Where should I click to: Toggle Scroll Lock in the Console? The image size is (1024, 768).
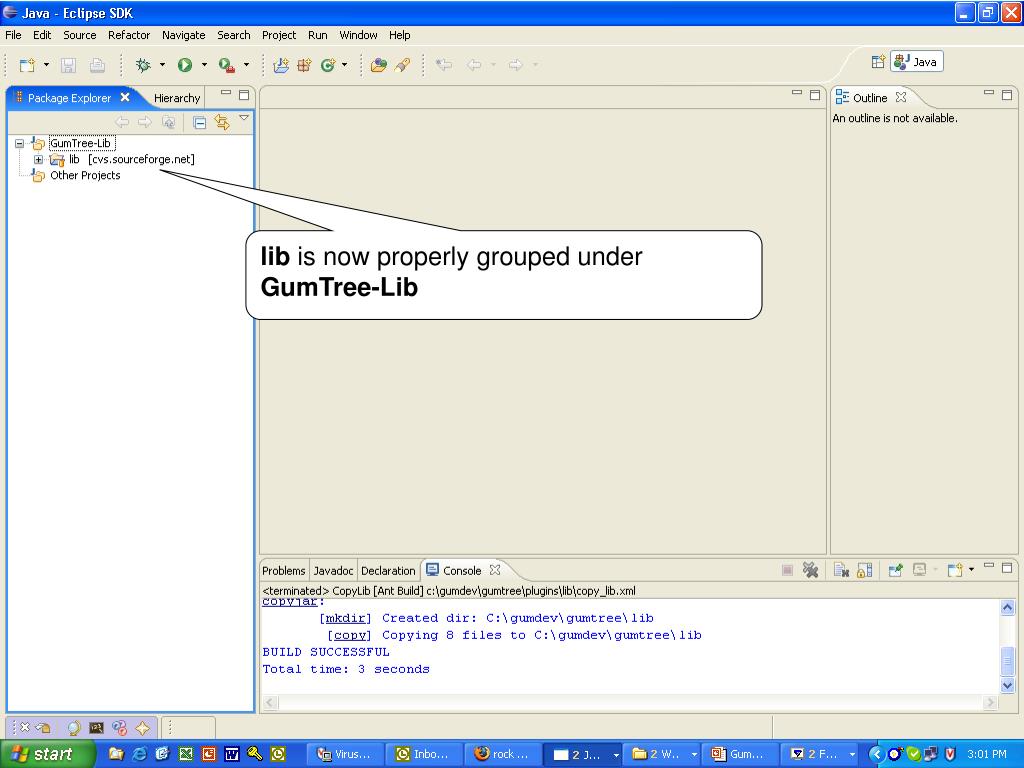[865, 570]
